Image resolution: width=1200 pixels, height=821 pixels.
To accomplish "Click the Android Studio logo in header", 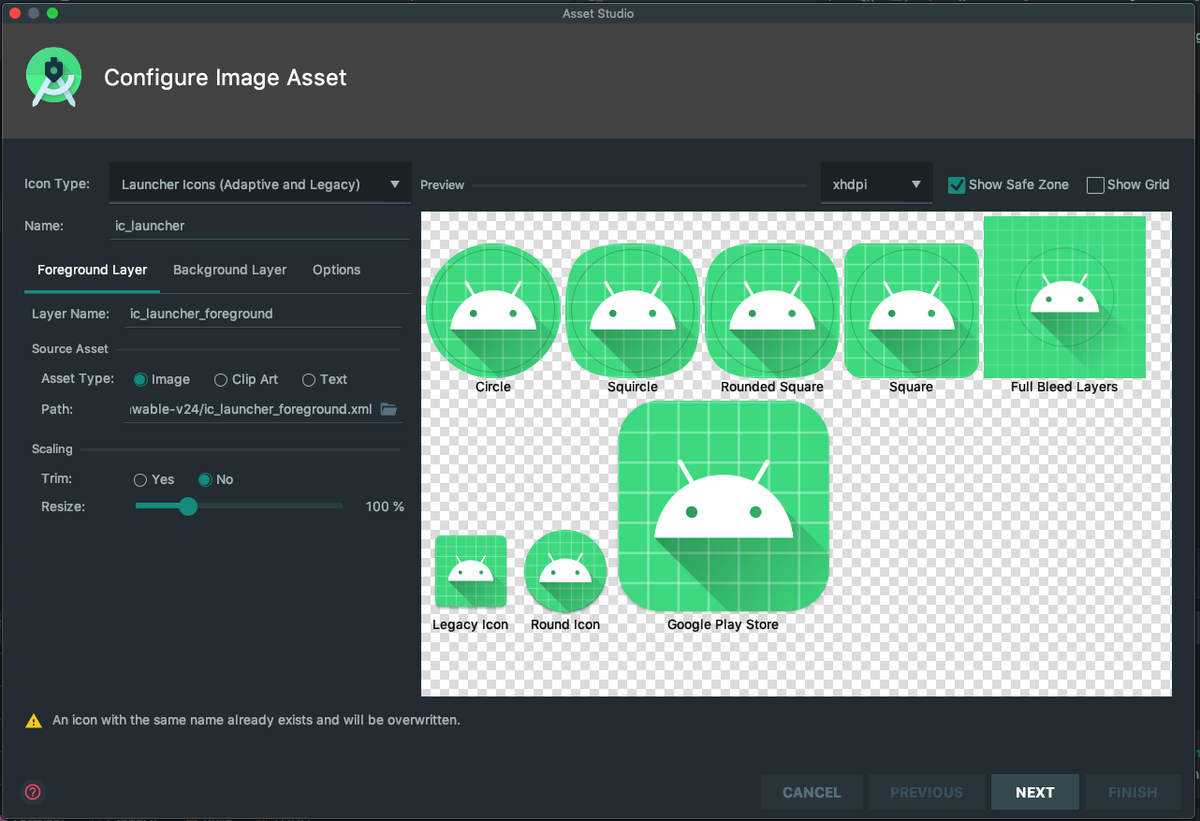I will [x=54, y=78].
